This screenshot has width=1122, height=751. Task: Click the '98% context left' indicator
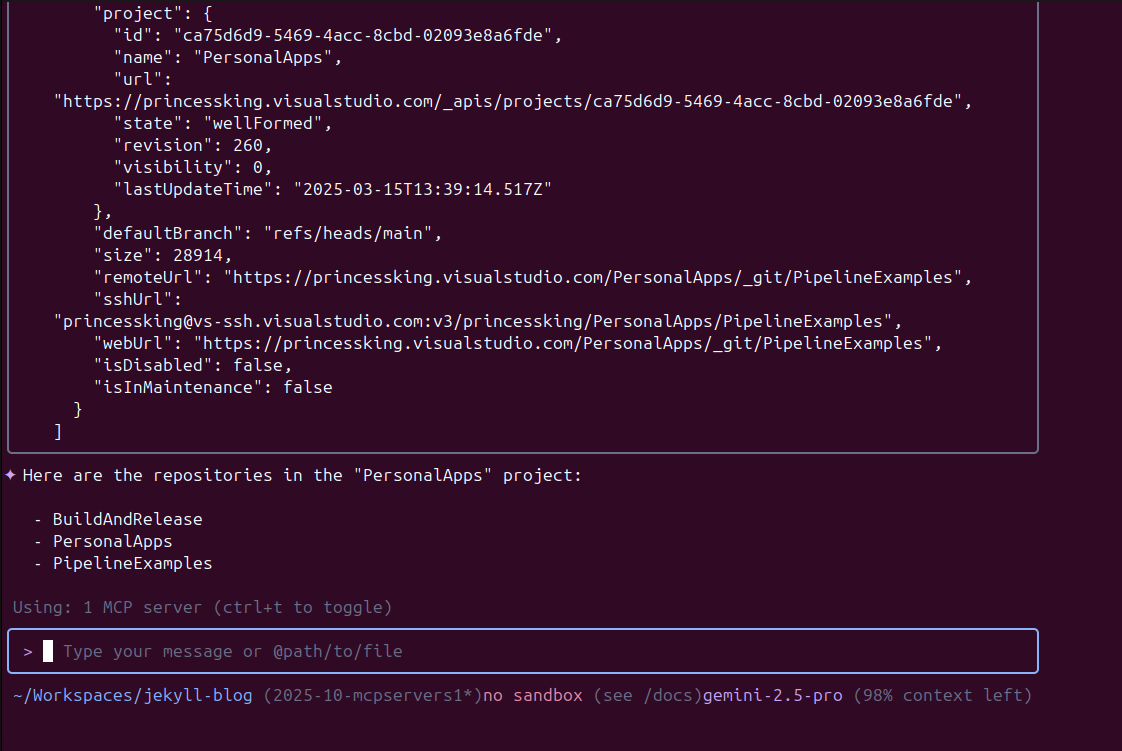pos(942,695)
